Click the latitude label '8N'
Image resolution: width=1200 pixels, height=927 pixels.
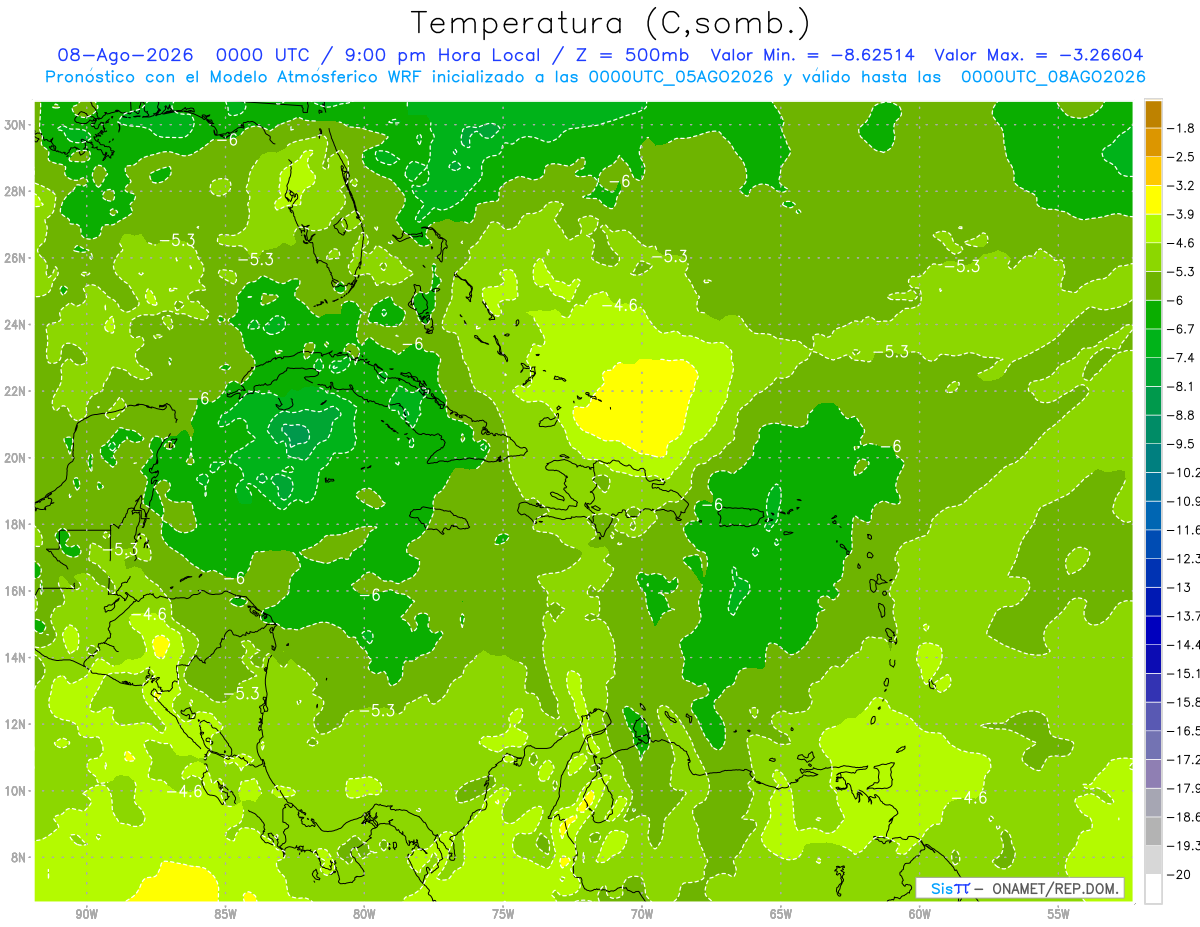[x=20, y=857]
